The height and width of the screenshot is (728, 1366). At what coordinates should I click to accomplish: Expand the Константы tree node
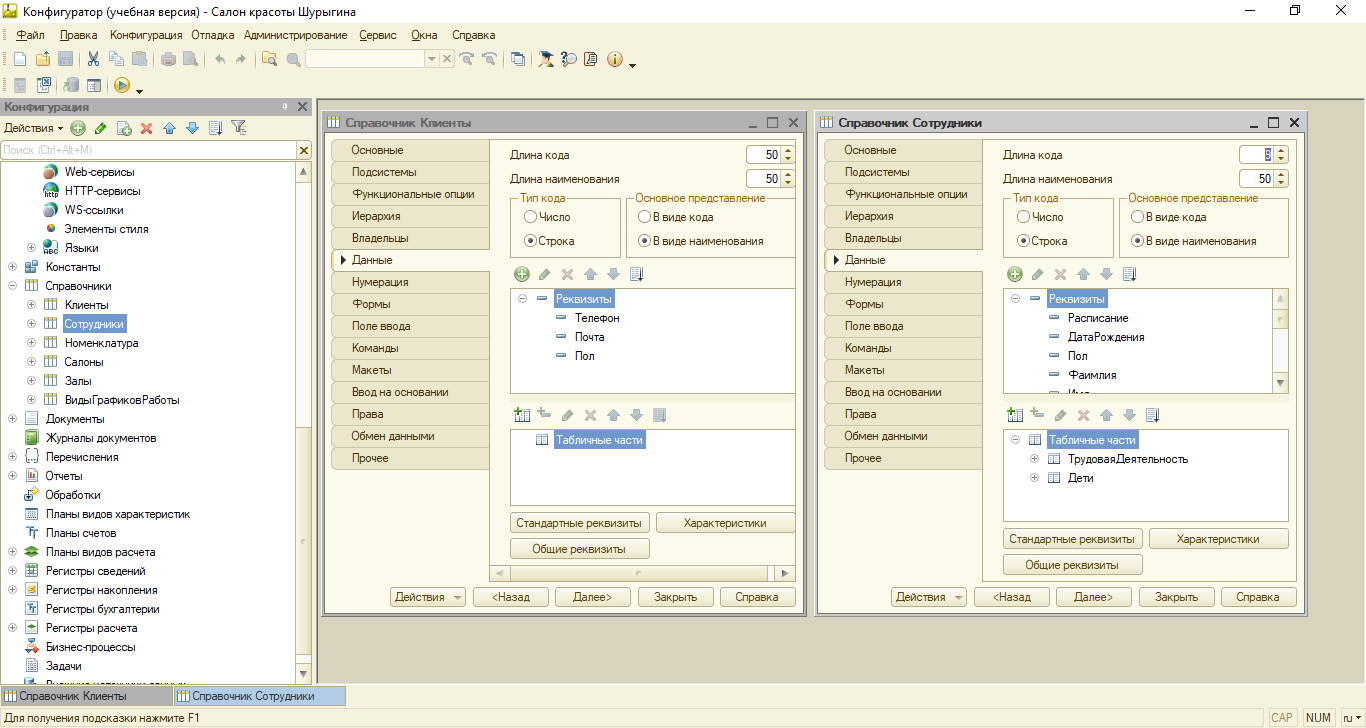(12, 267)
